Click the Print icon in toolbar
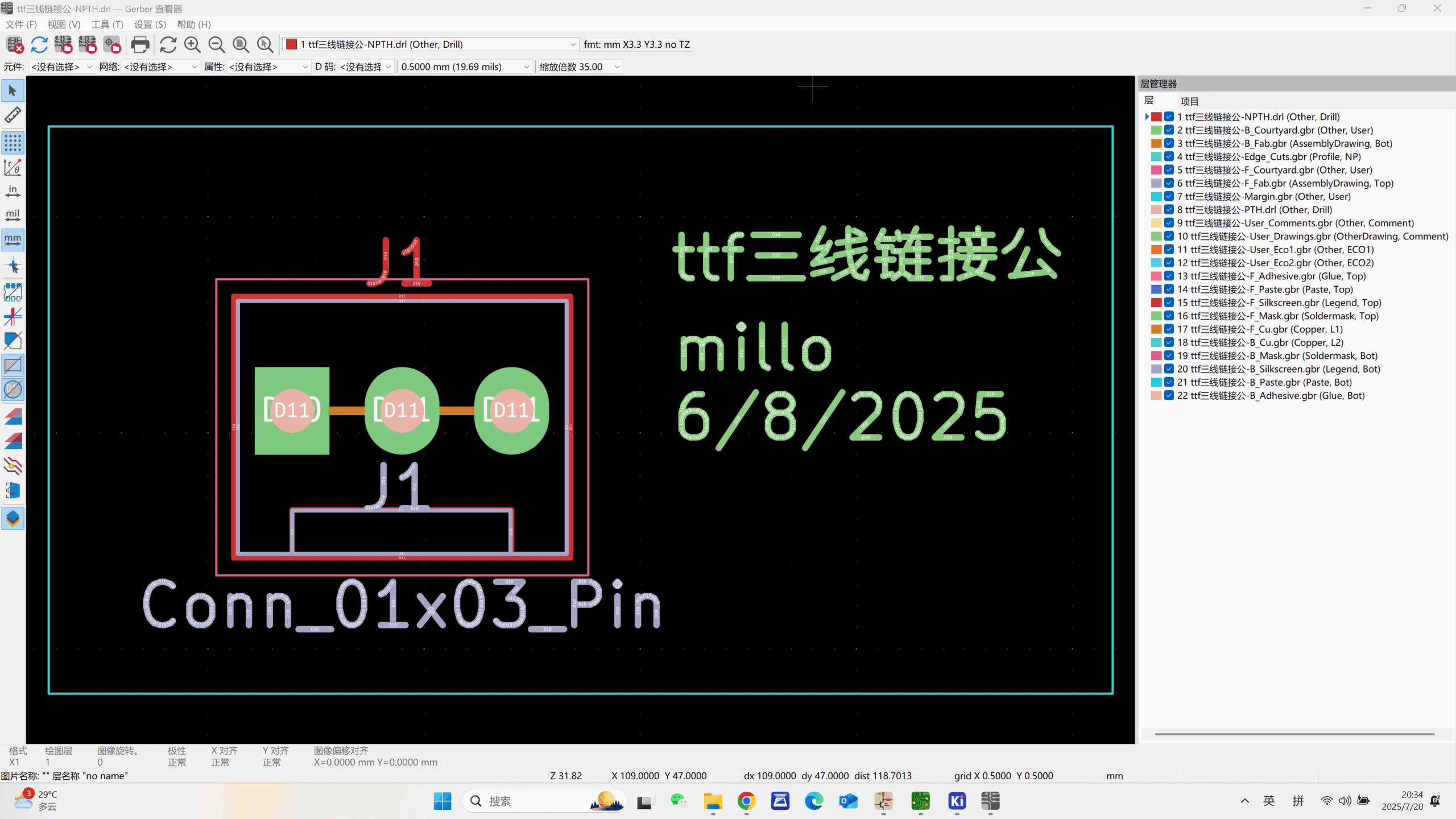The image size is (1456, 819). [x=140, y=44]
